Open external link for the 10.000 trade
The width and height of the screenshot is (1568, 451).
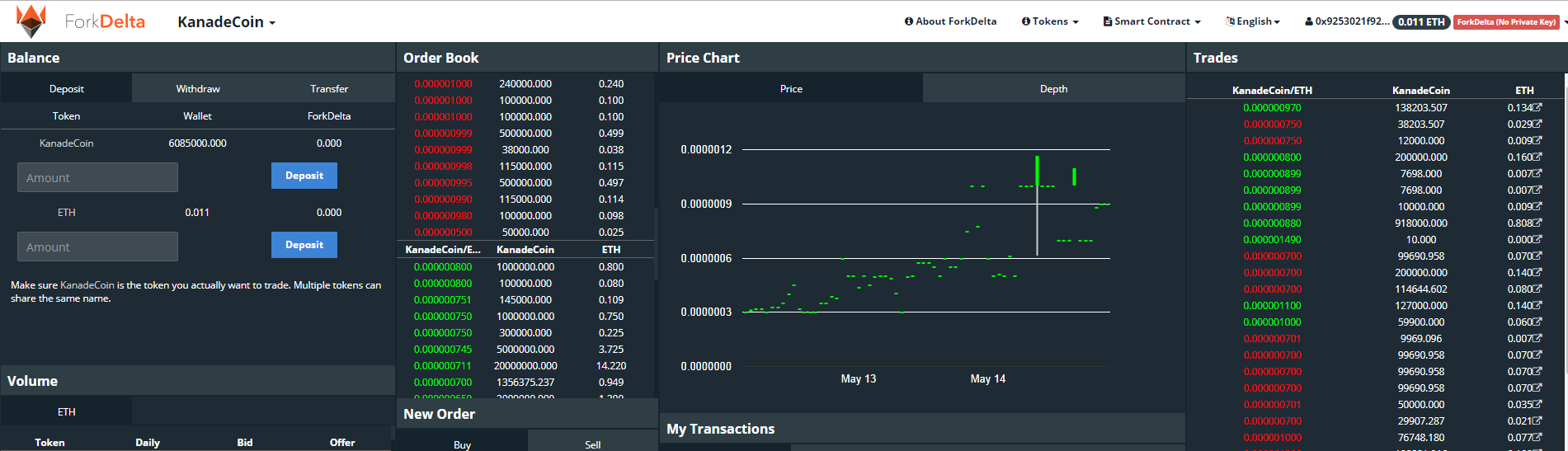pos(1537,239)
